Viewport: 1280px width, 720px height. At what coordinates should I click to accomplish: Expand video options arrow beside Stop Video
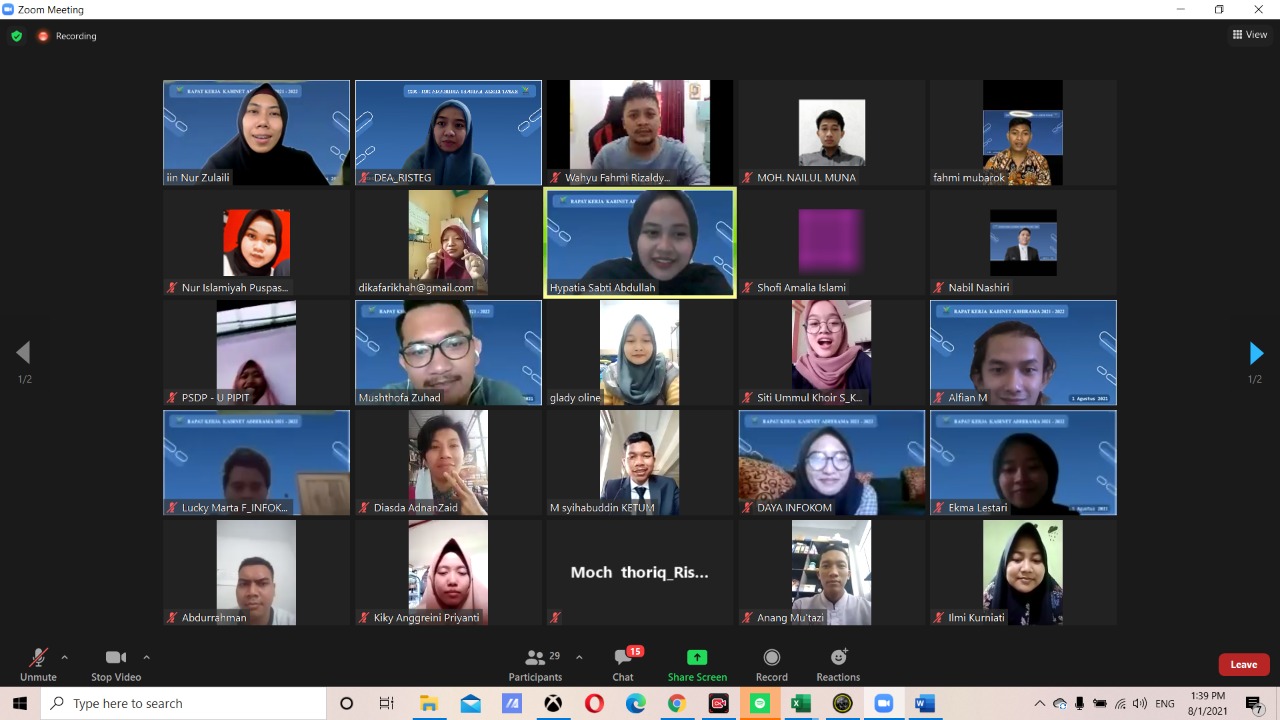147,658
